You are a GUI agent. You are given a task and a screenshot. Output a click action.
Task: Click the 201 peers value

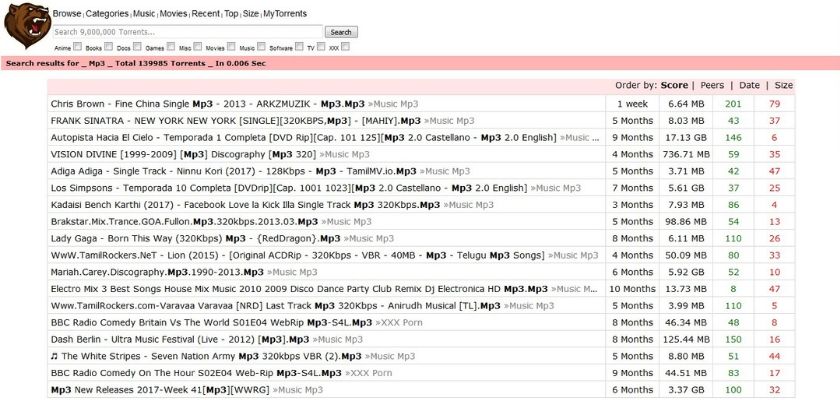pyautogui.click(x=733, y=104)
